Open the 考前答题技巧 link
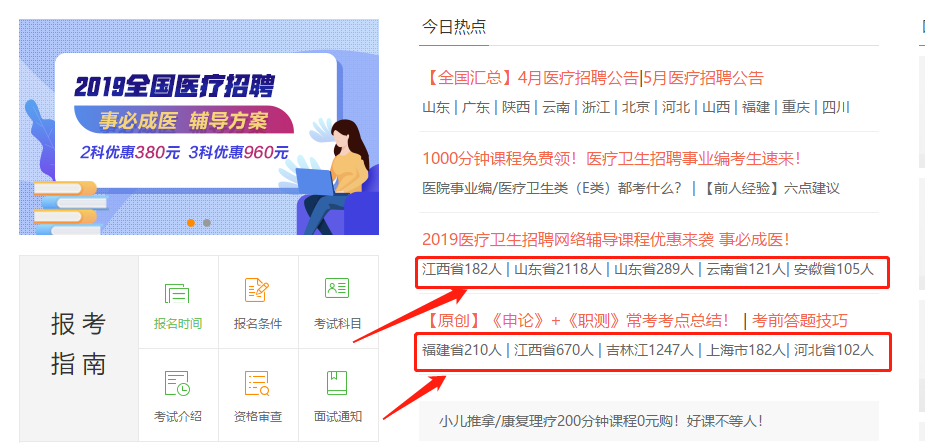Image resolution: width=925 pixels, height=444 pixels. point(800,321)
